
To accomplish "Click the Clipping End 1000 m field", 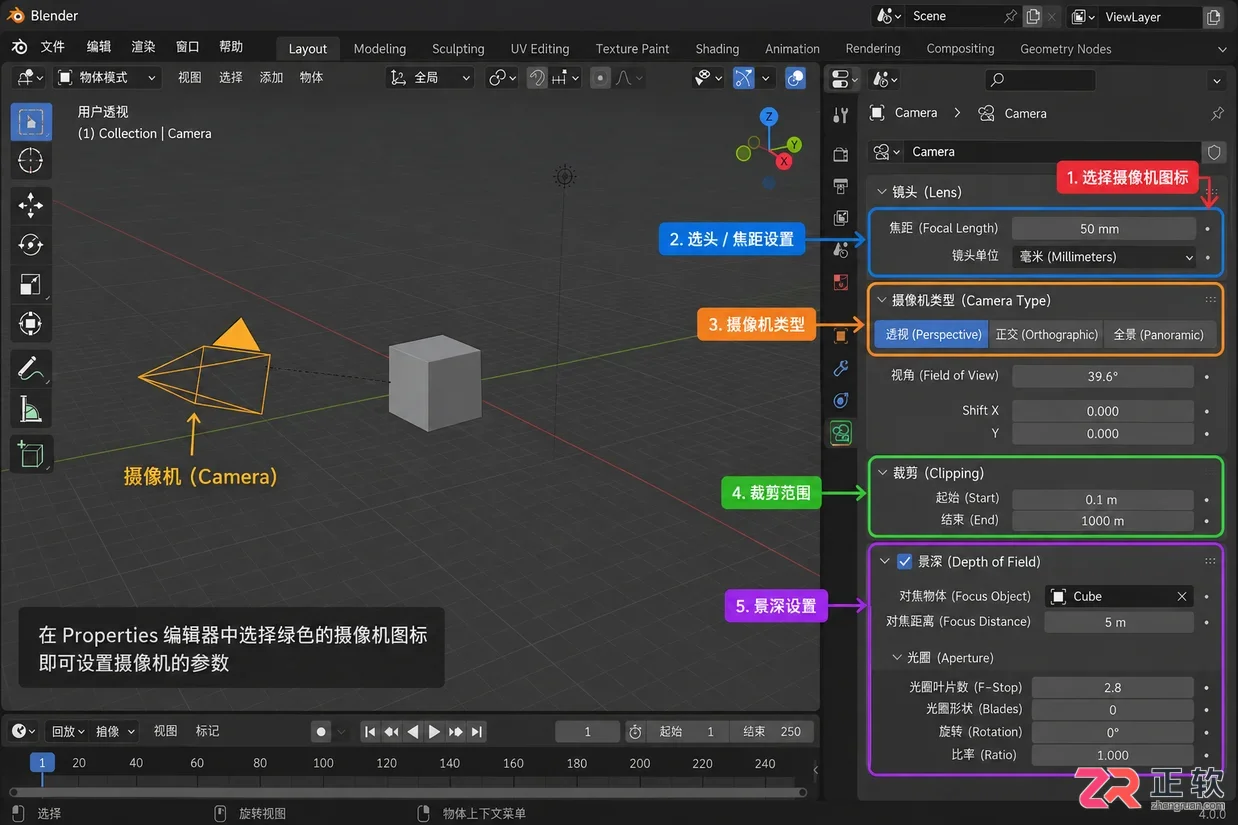I will tap(1103, 521).
